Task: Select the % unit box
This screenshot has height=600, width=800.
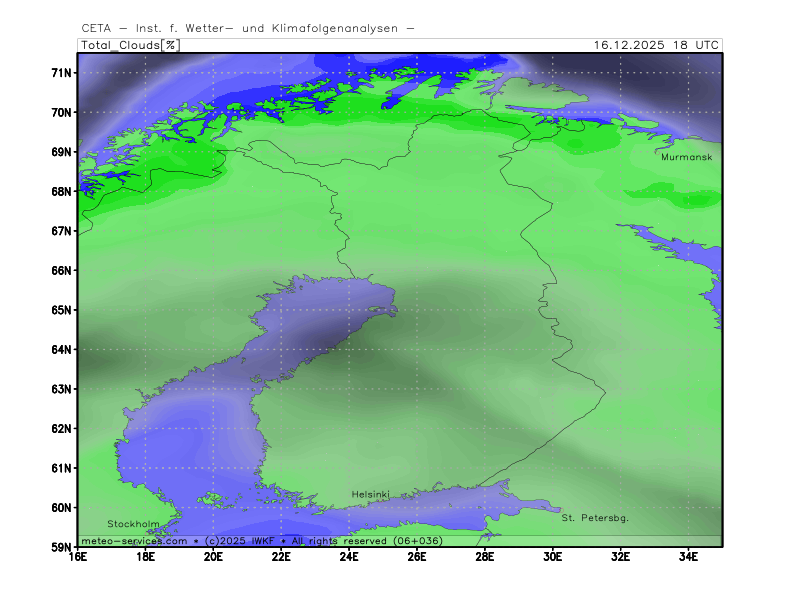Action: (x=171, y=45)
